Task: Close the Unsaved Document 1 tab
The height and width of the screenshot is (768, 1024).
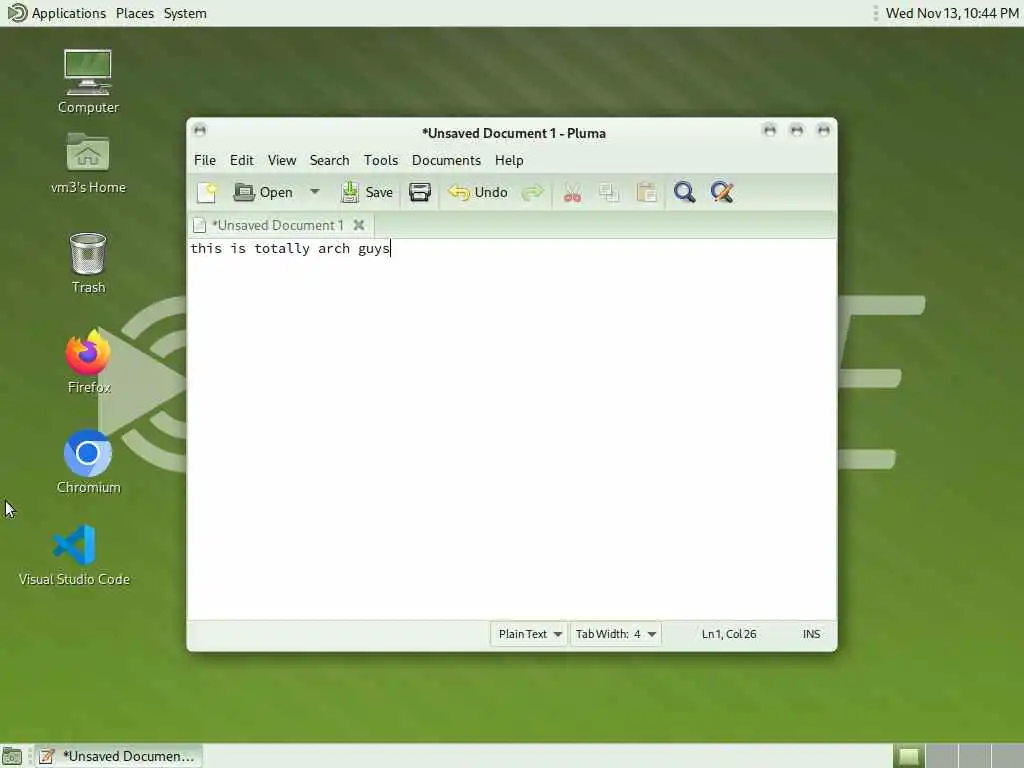Action: pos(359,225)
